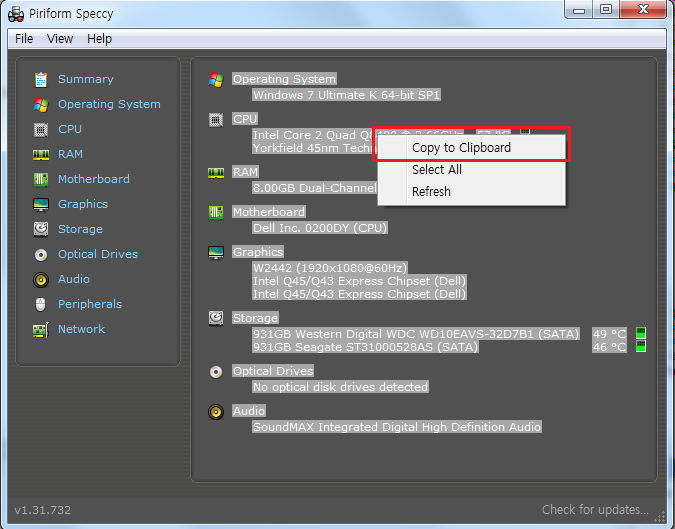This screenshot has height=529, width=675.
Task: Click the Network card icon in sidebar
Action: (x=41, y=330)
